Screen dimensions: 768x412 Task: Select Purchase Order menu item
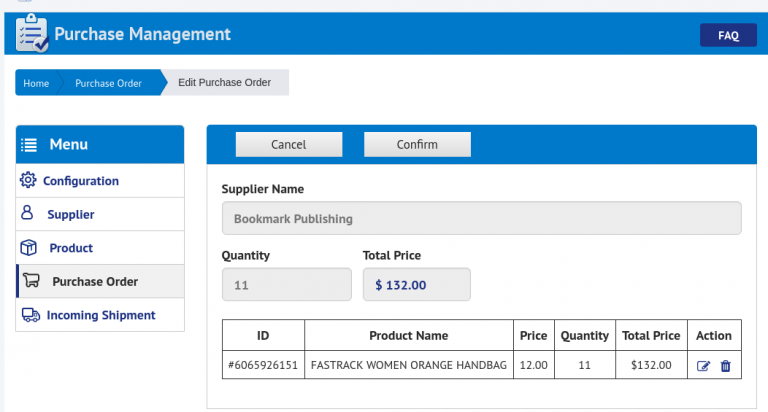100,281
